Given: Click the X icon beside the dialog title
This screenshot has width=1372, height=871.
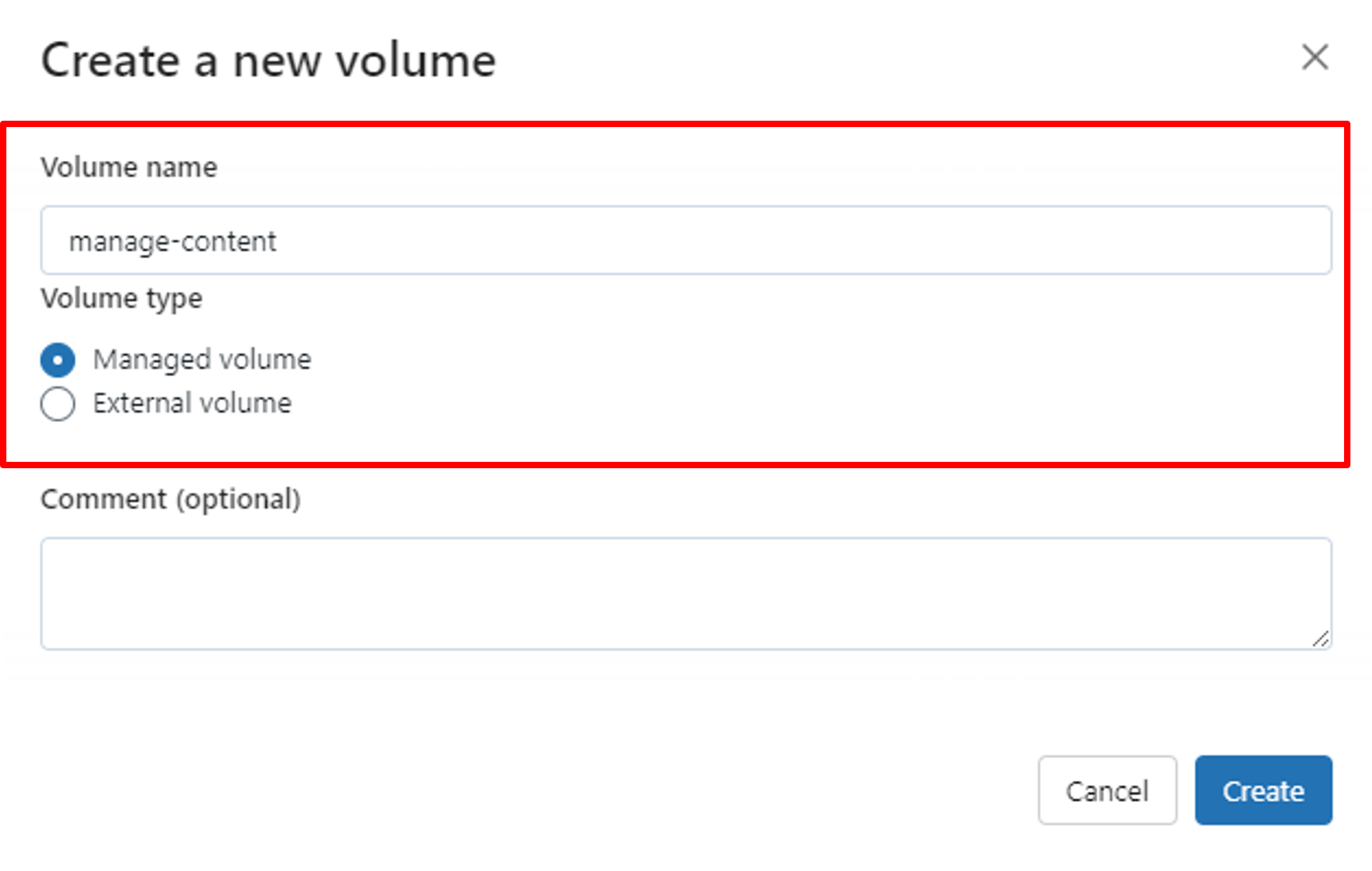Looking at the screenshot, I should 1314,58.
